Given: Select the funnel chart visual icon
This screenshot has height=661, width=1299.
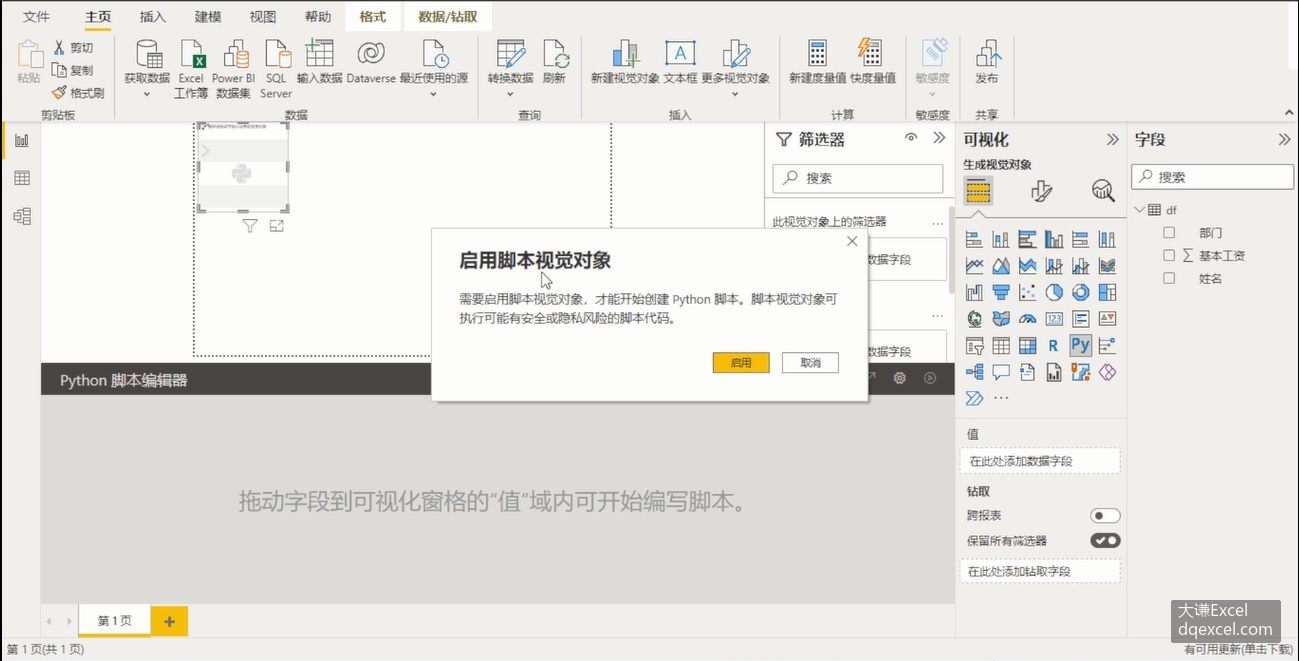Looking at the screenshot, I should (1001, 292).
